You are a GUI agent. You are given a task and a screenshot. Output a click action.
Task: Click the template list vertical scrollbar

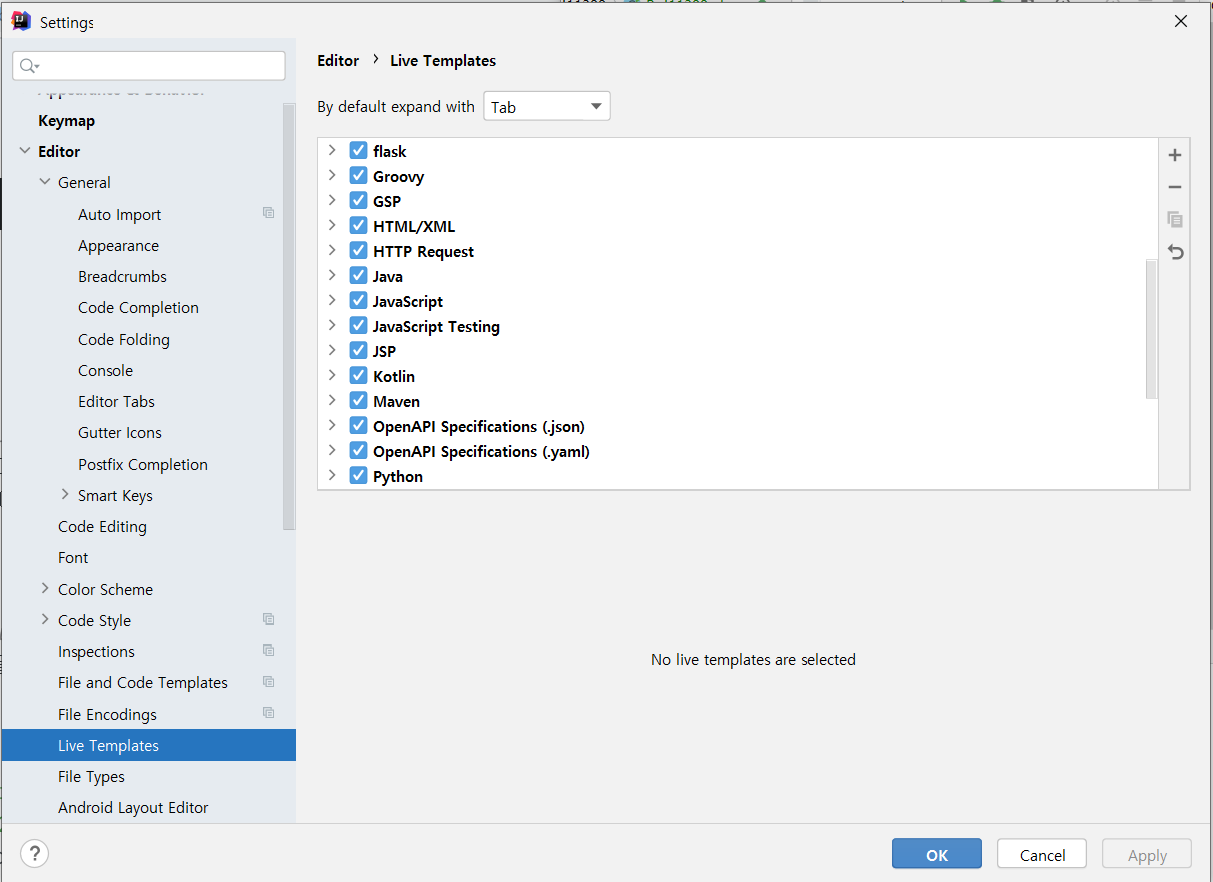click(1151, 330)
